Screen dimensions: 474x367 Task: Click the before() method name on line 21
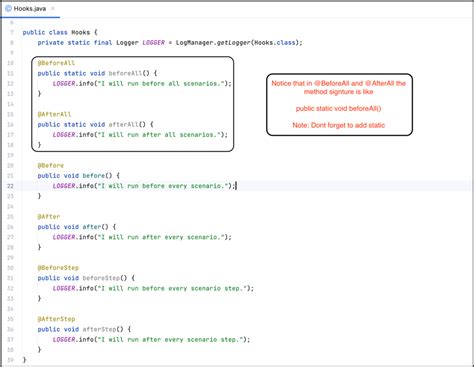coord(93,176)
